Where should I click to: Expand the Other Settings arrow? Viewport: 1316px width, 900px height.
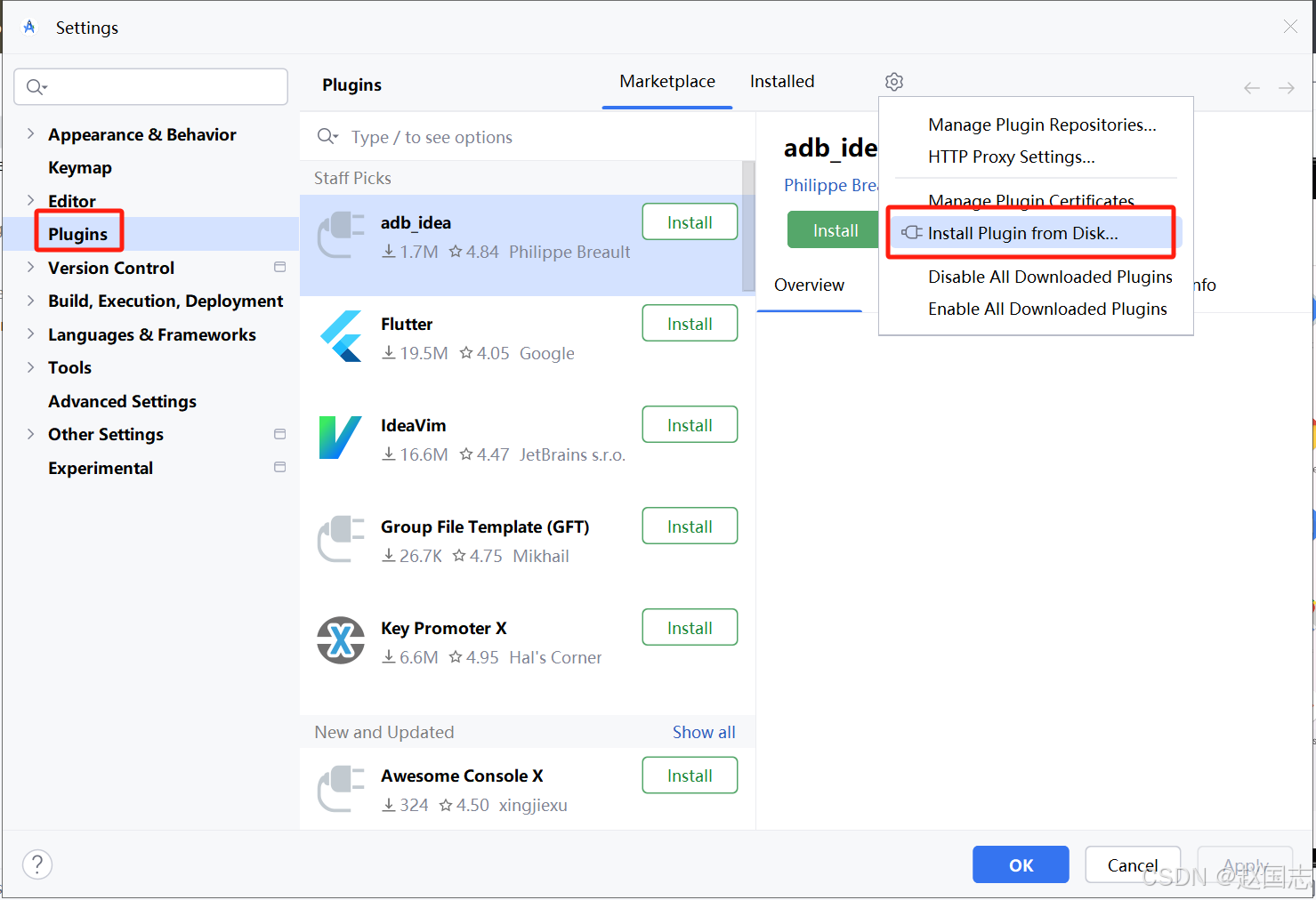(x=30, y=434)
